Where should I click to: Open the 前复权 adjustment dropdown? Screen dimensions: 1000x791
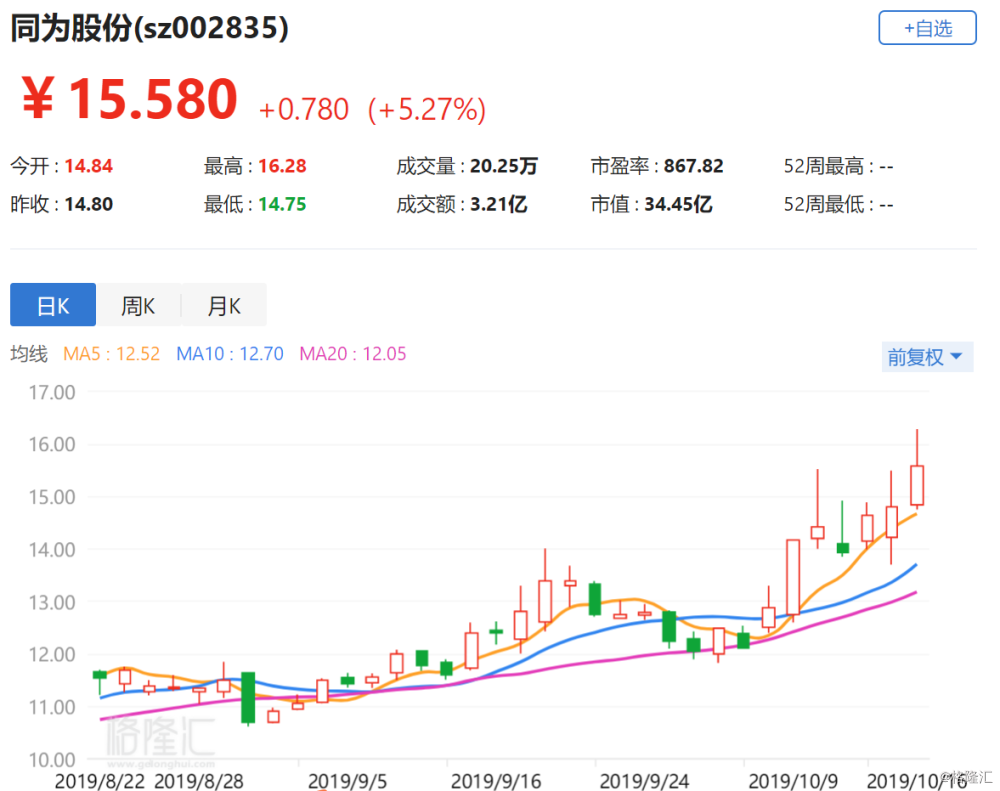click(926, 357)
